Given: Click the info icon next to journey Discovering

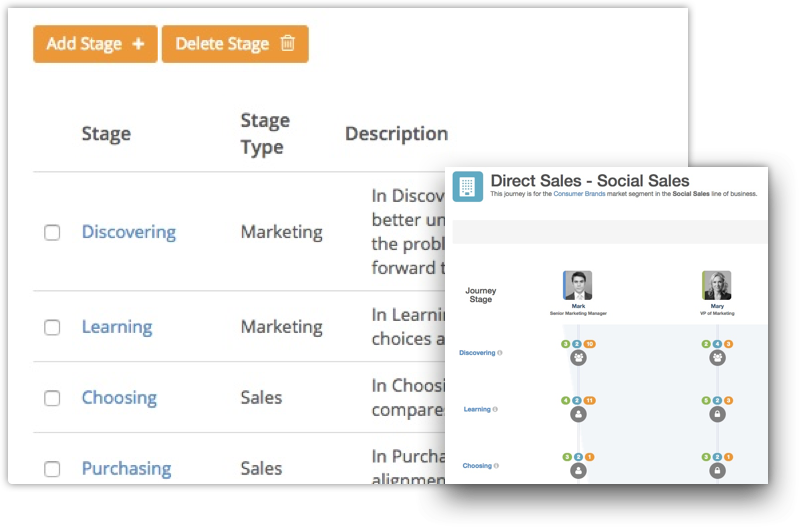Looking at the screenshot, I should pos(500,353).
